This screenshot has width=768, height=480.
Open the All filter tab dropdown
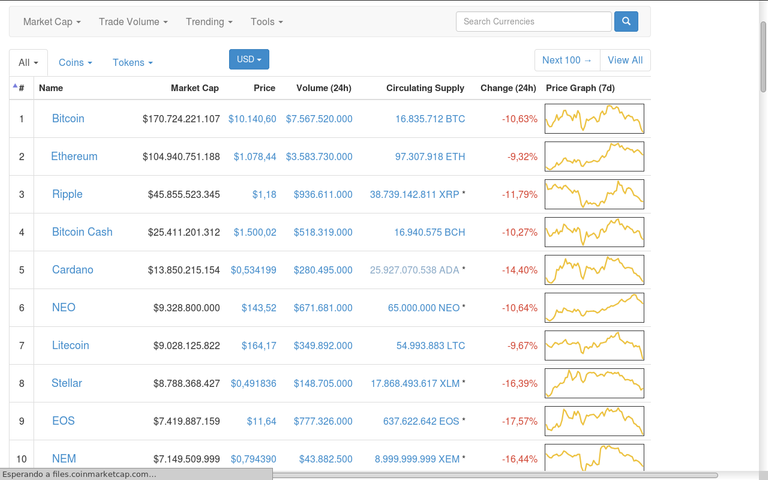(x=28, y=63)
